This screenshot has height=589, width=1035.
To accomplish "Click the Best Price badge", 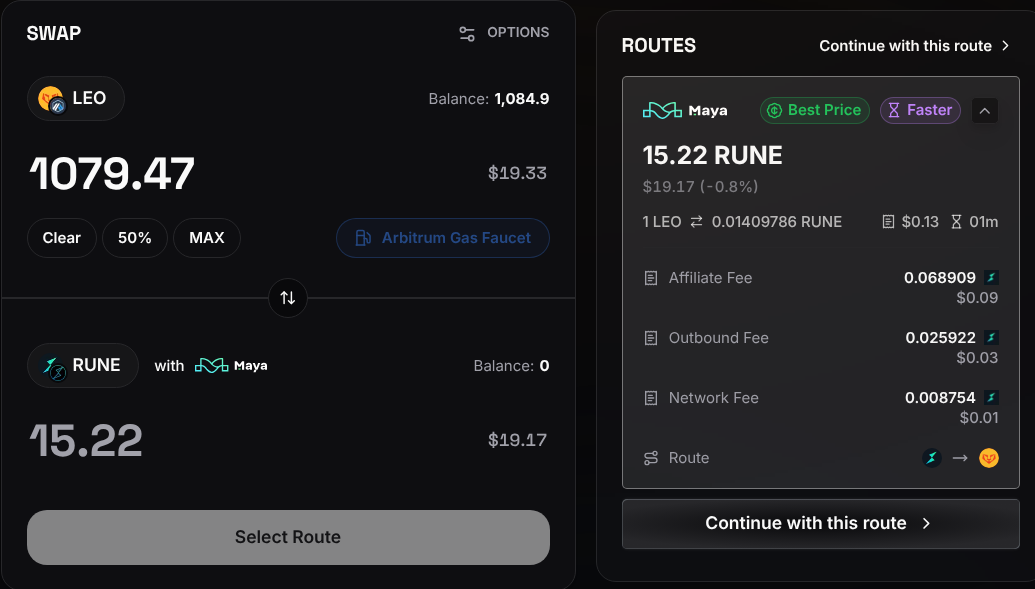I will click(x=815, y=110).
